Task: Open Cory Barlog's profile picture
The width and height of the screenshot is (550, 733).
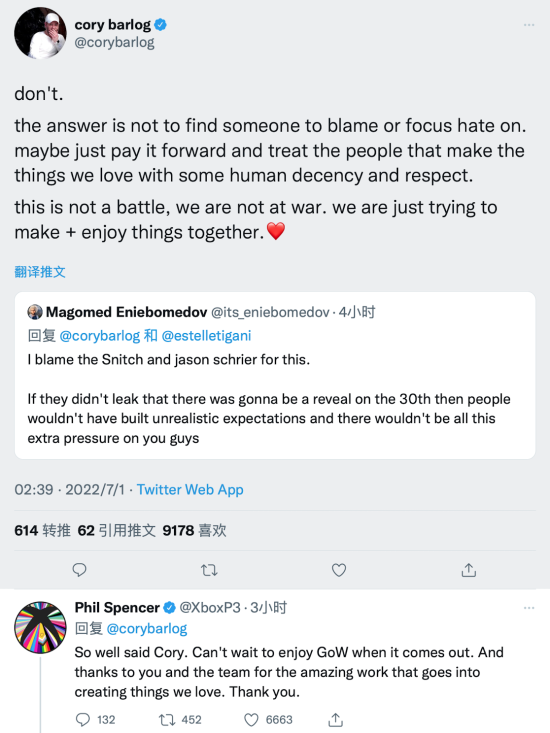Action: [40, 33]
